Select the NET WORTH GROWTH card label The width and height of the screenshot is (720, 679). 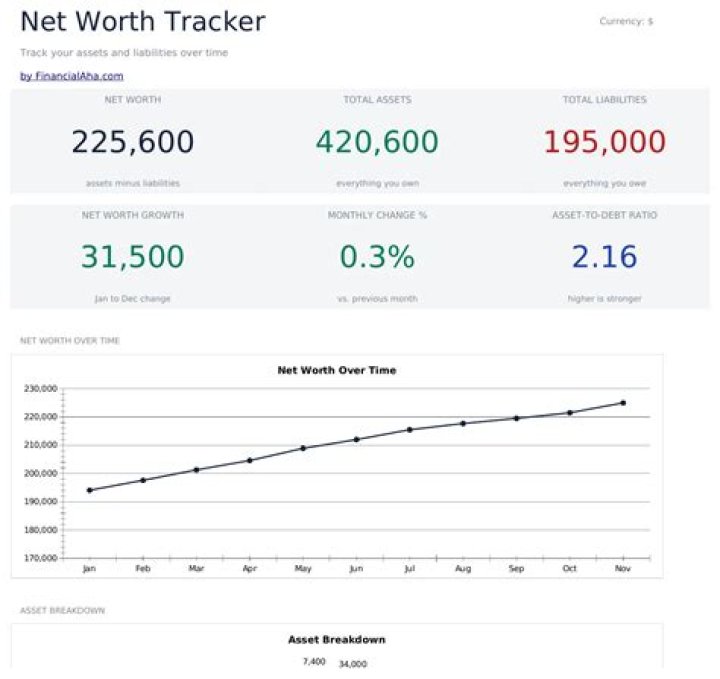tap(133, 215)
